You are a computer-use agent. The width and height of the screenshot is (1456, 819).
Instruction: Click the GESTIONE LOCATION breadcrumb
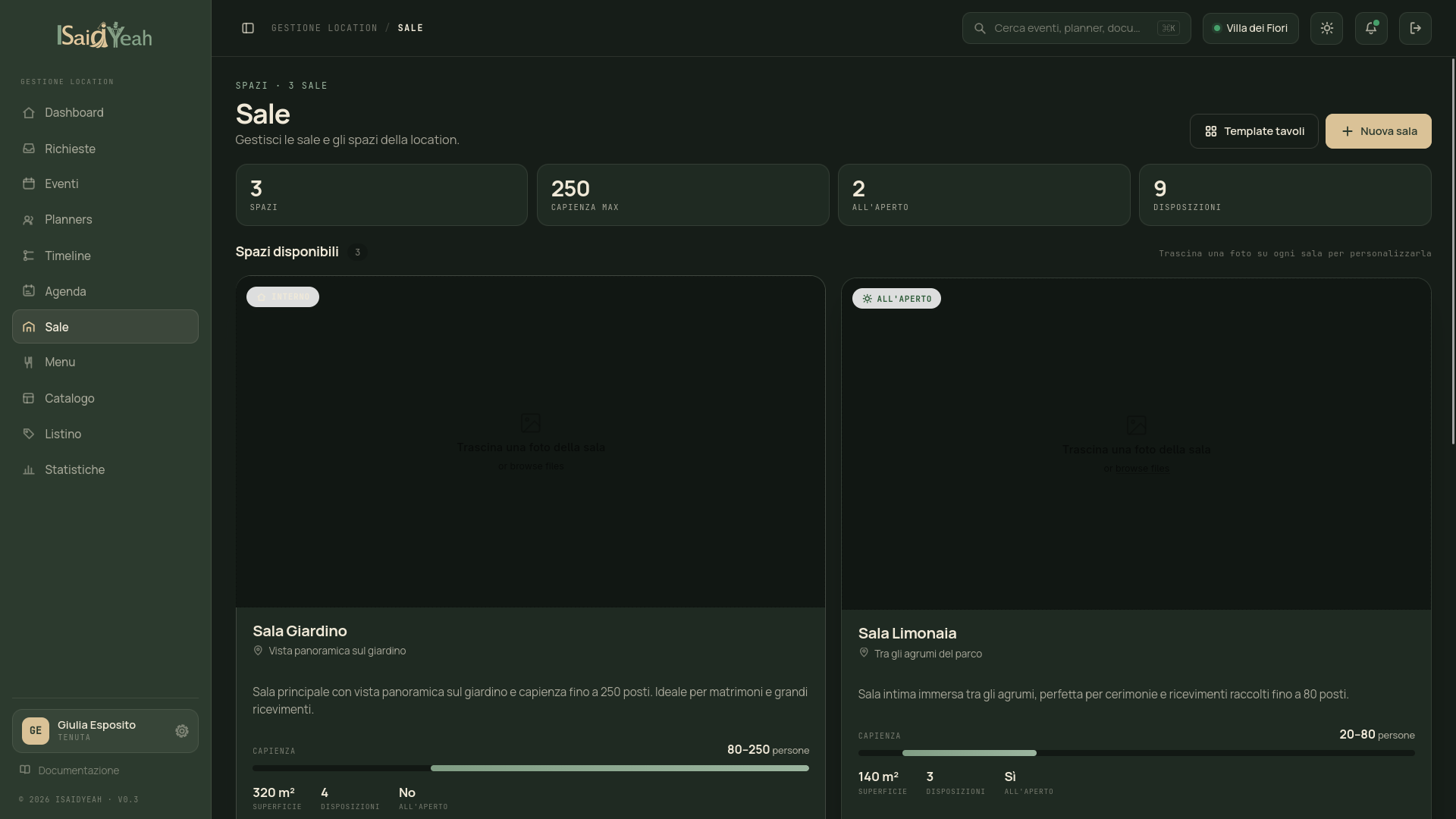(325, 28)
